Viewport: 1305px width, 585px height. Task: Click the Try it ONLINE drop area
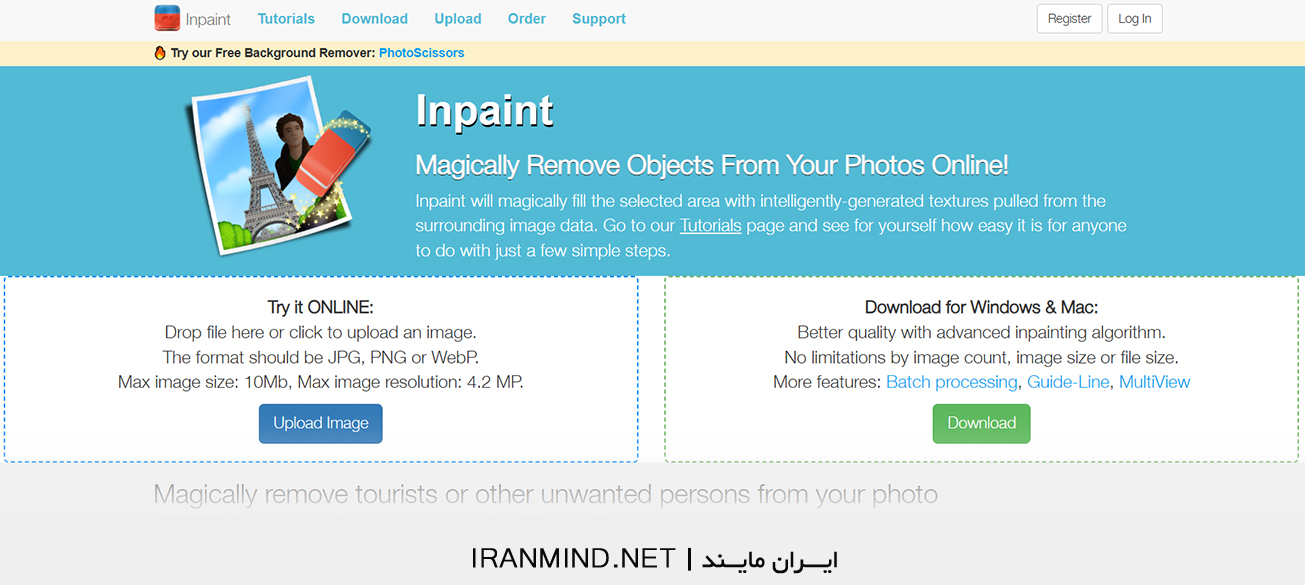point(320,345)
